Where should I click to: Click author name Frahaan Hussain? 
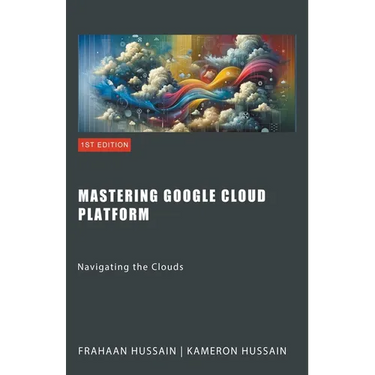[x=127, y=351]
